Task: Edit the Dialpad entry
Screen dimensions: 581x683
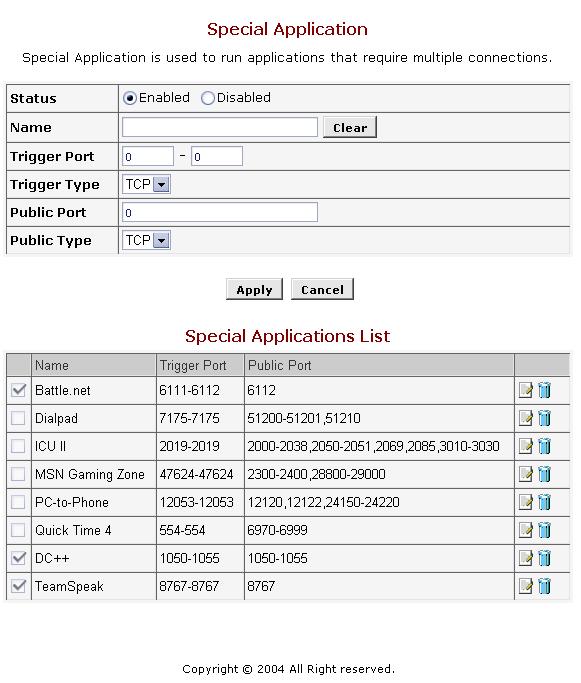Action: point(526,418)
